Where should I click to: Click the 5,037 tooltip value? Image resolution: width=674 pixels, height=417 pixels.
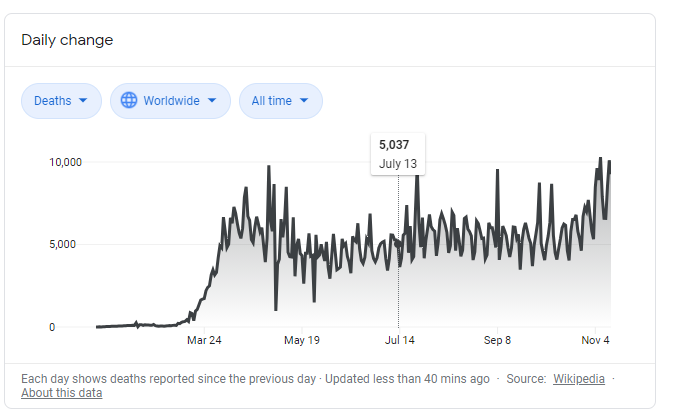click(x=394, y=145)
